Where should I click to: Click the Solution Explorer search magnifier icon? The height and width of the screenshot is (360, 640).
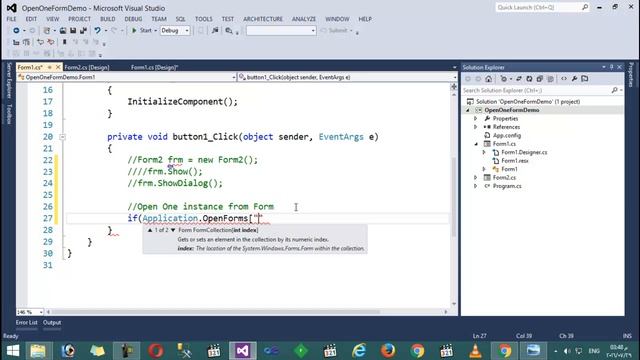(x=614, y=90)
